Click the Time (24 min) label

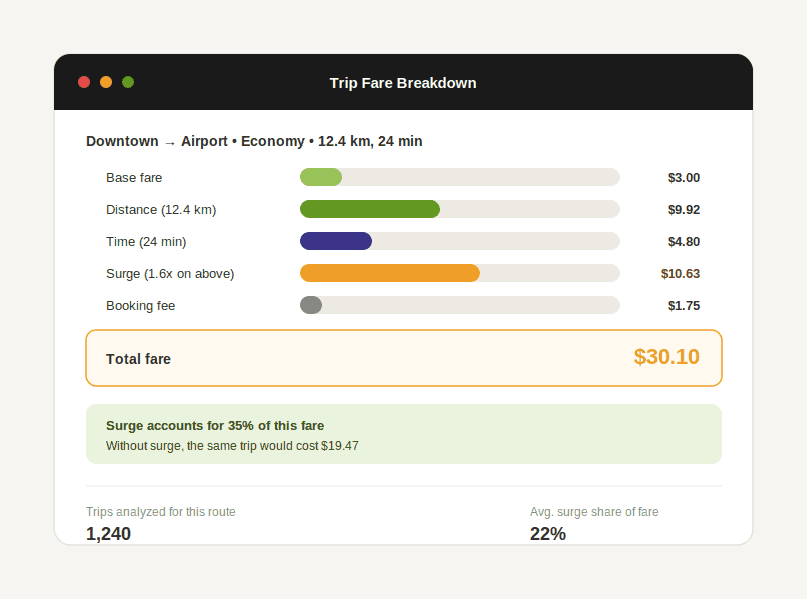click(x=146, y=241)
